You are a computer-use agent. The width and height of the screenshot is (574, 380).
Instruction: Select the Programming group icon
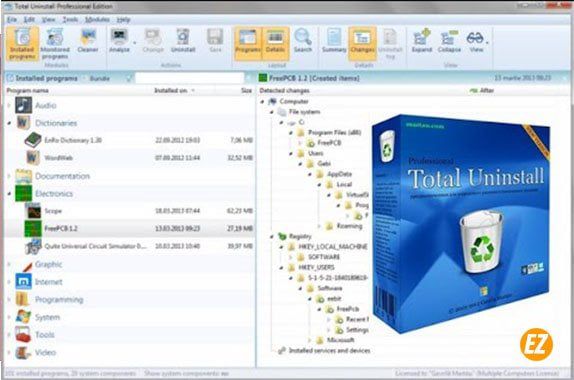(23, 299)
